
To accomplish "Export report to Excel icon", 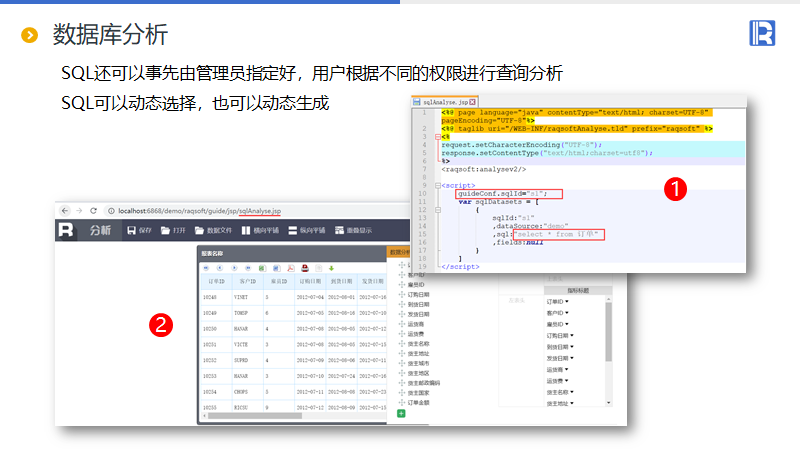I will pos(262,268).
